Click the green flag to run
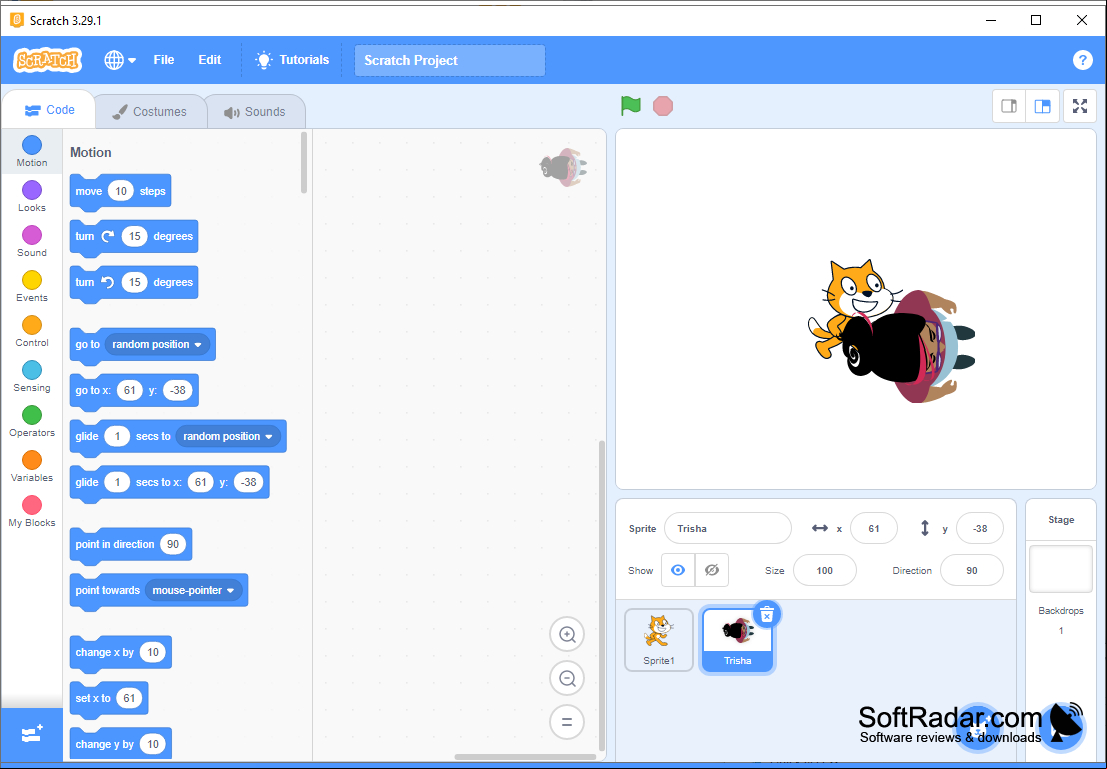The height and width of the screenshot is (769, 1107). (630, 106)
